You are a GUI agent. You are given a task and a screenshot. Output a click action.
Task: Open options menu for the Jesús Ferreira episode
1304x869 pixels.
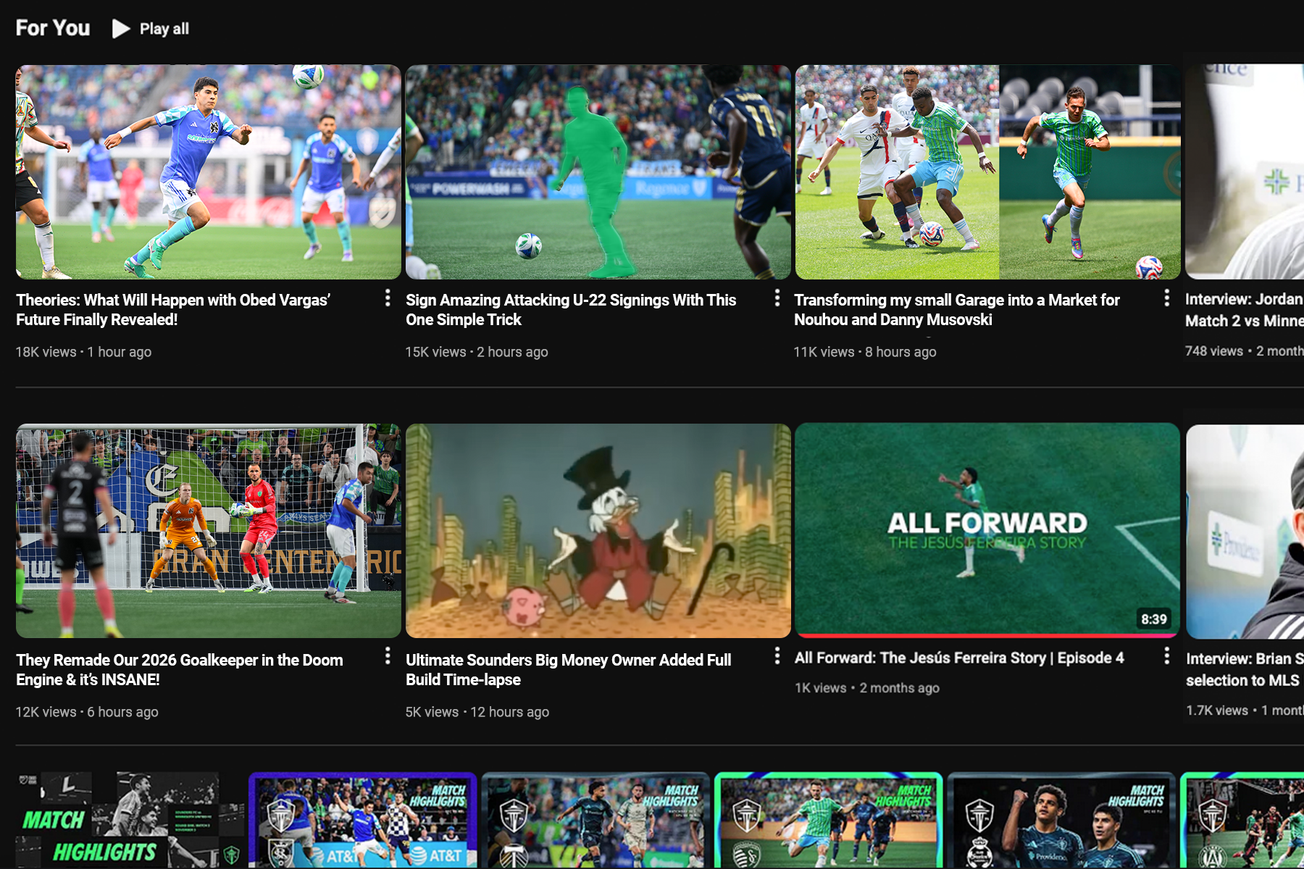[x=1166, y=656]
